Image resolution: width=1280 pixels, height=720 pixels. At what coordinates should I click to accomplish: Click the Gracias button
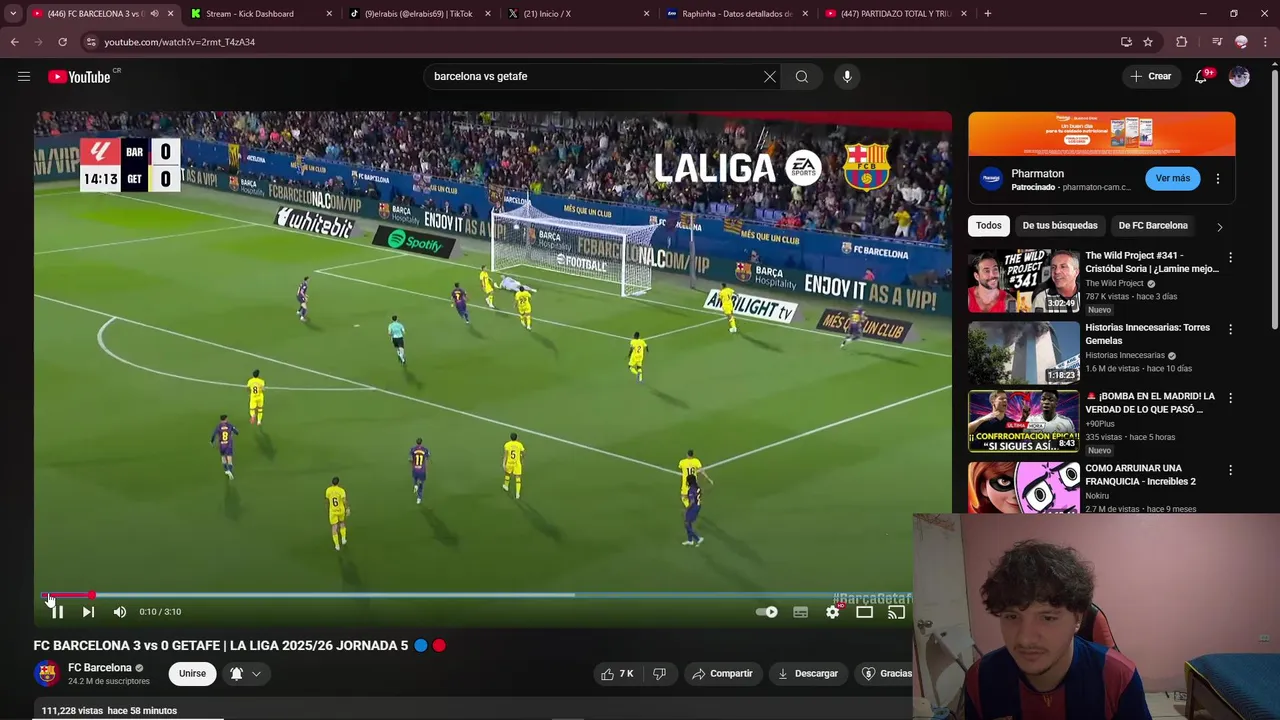pyautogui.click(x=886, y=674)
